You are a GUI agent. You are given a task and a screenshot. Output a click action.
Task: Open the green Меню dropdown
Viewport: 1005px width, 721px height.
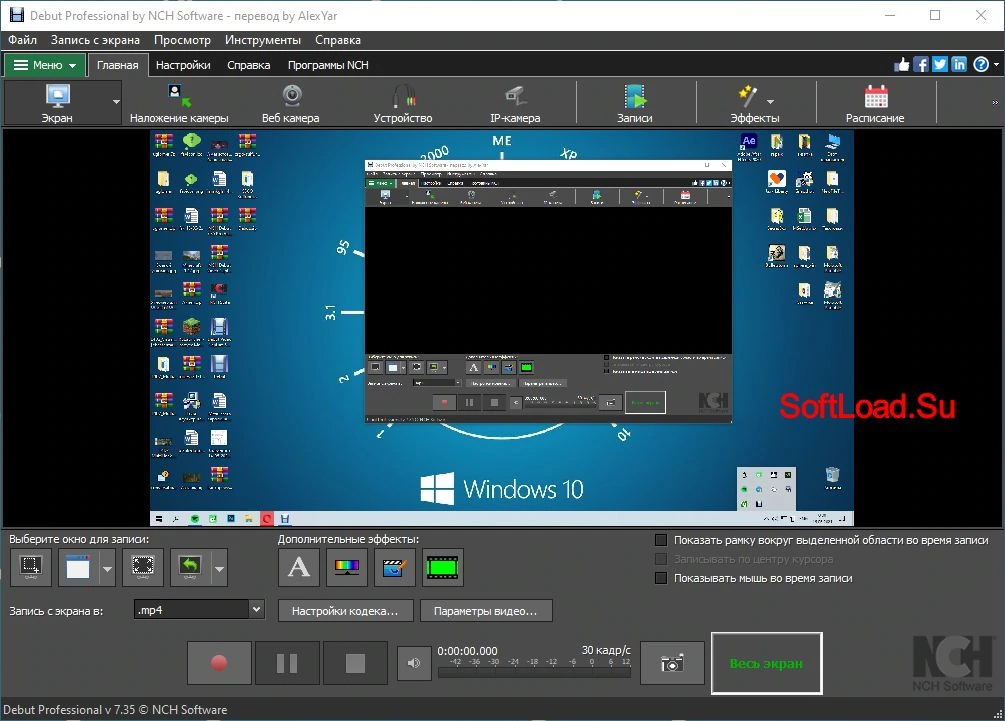[x=44, y=65]
